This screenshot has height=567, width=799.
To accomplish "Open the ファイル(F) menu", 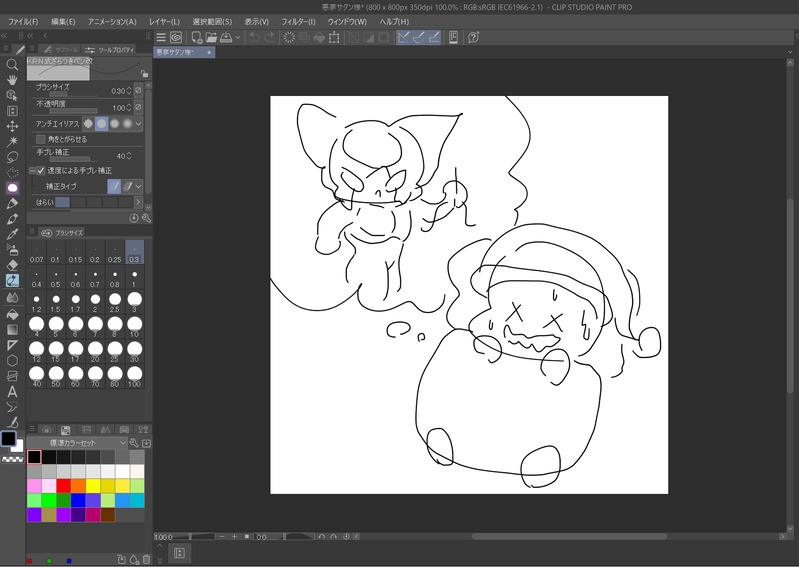I will [23, 22].
